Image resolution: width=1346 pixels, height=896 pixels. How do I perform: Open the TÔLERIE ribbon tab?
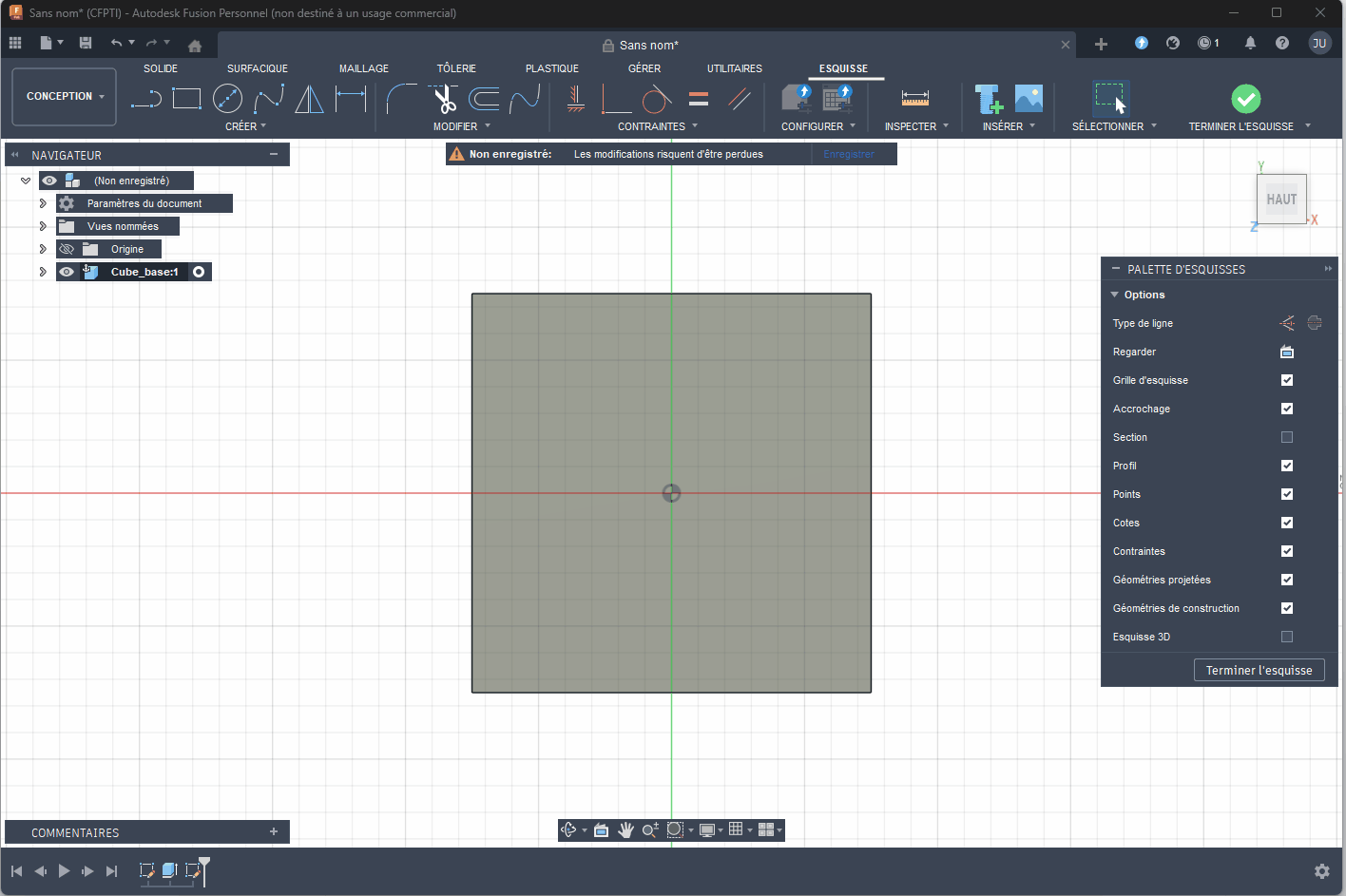click(x=456, y=67)
